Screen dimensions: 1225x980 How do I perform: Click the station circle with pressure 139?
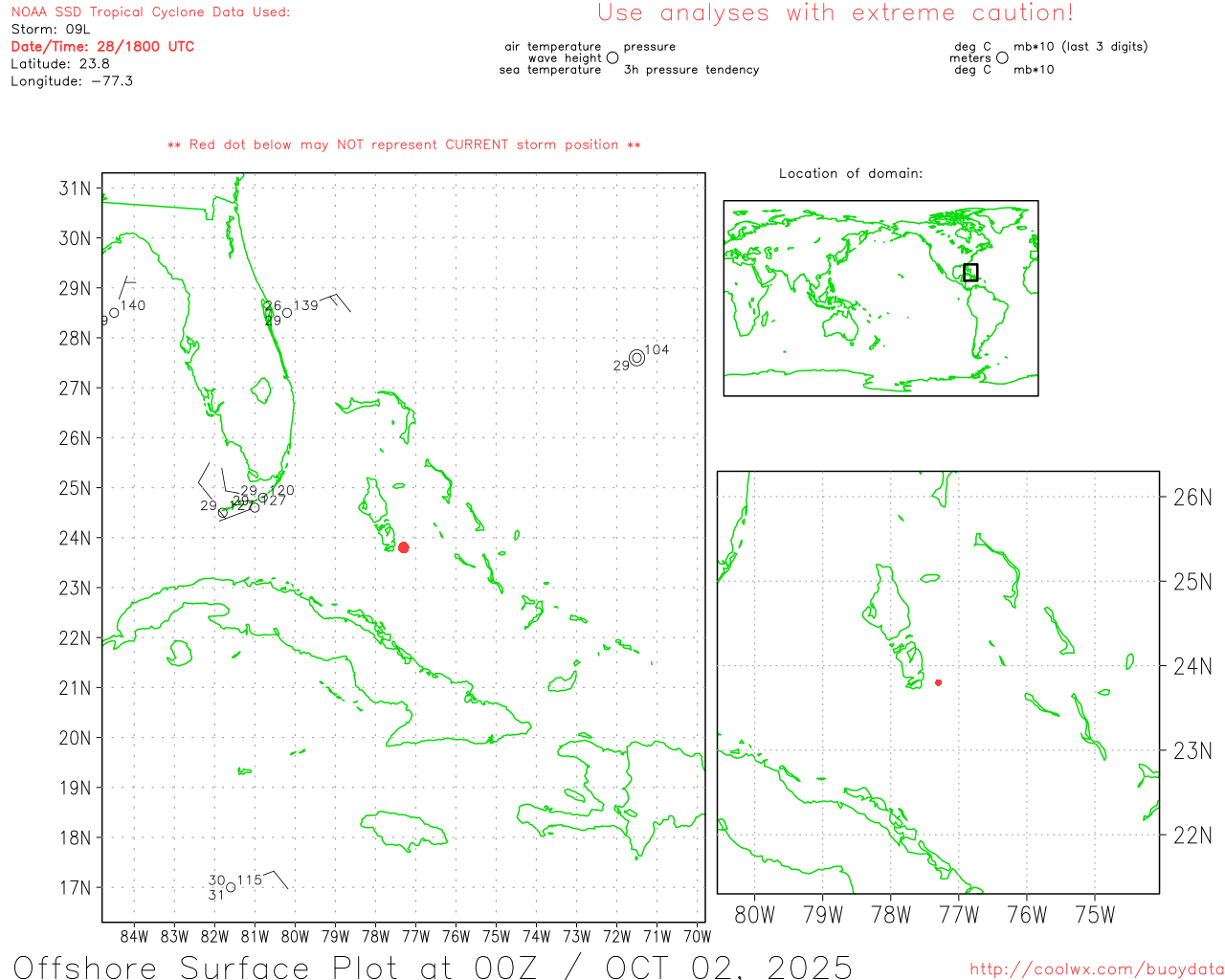(x=286, y=313)
